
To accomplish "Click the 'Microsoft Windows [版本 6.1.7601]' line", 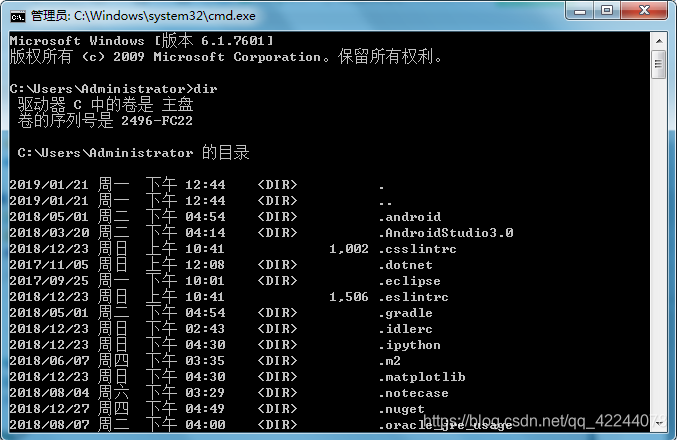I will (142, 41).
